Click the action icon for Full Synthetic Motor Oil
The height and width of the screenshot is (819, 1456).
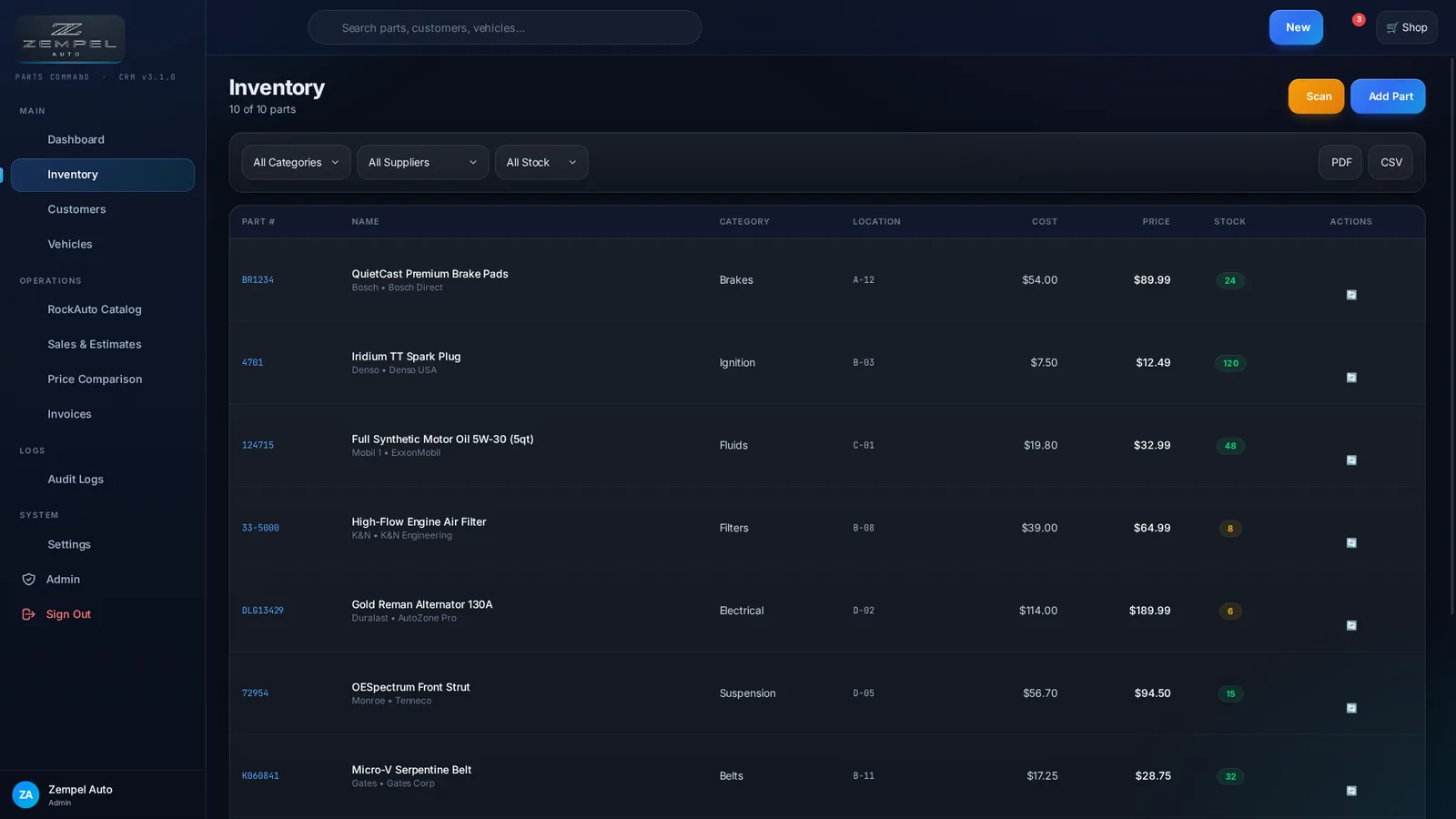(1351, 460)
